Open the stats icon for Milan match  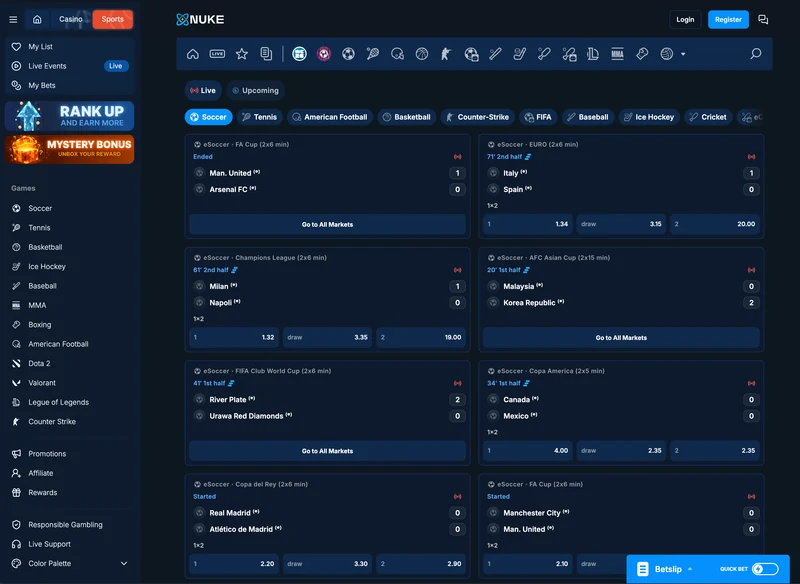click(234, 270)
